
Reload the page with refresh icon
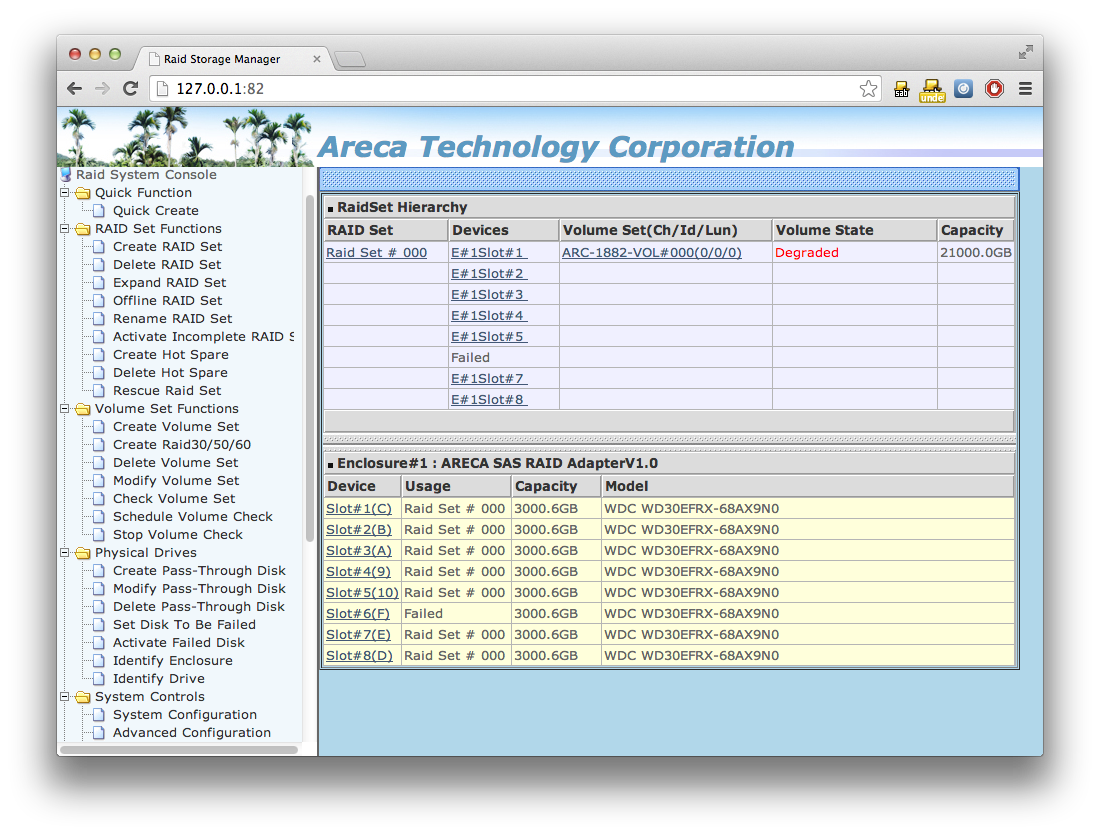coord(130,88)
